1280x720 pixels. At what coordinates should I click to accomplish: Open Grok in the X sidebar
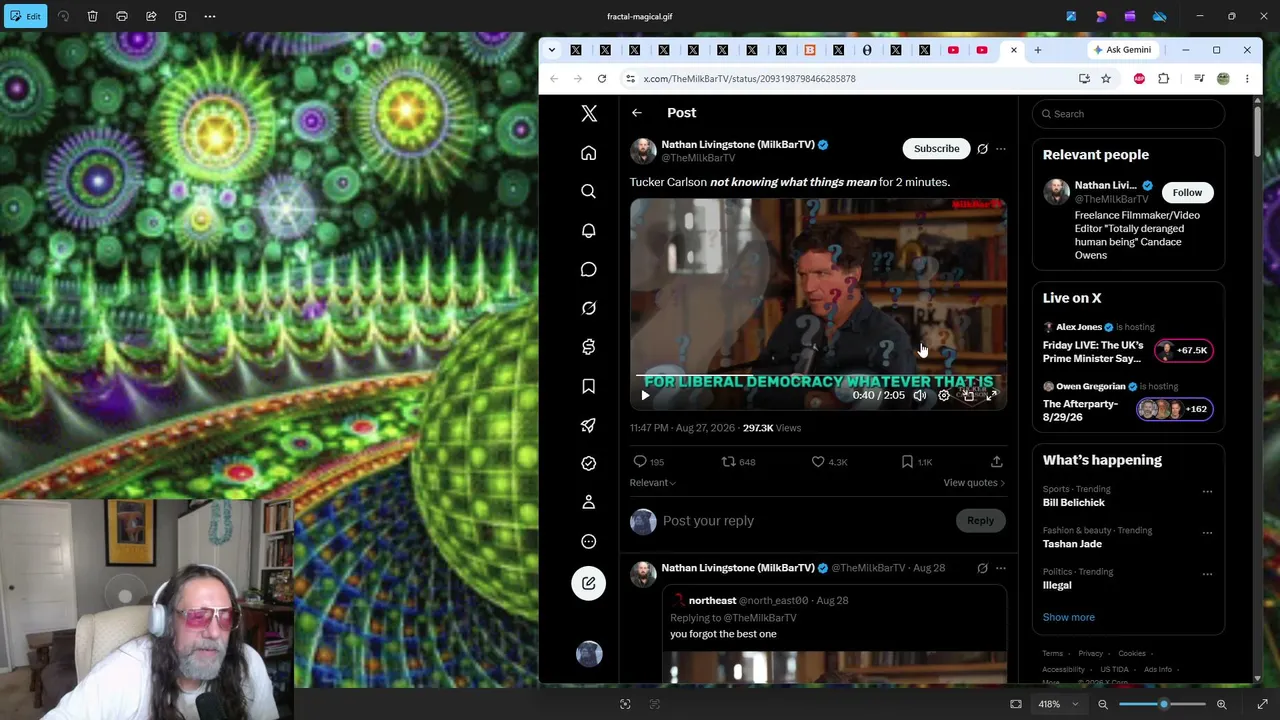click(589, 308)
